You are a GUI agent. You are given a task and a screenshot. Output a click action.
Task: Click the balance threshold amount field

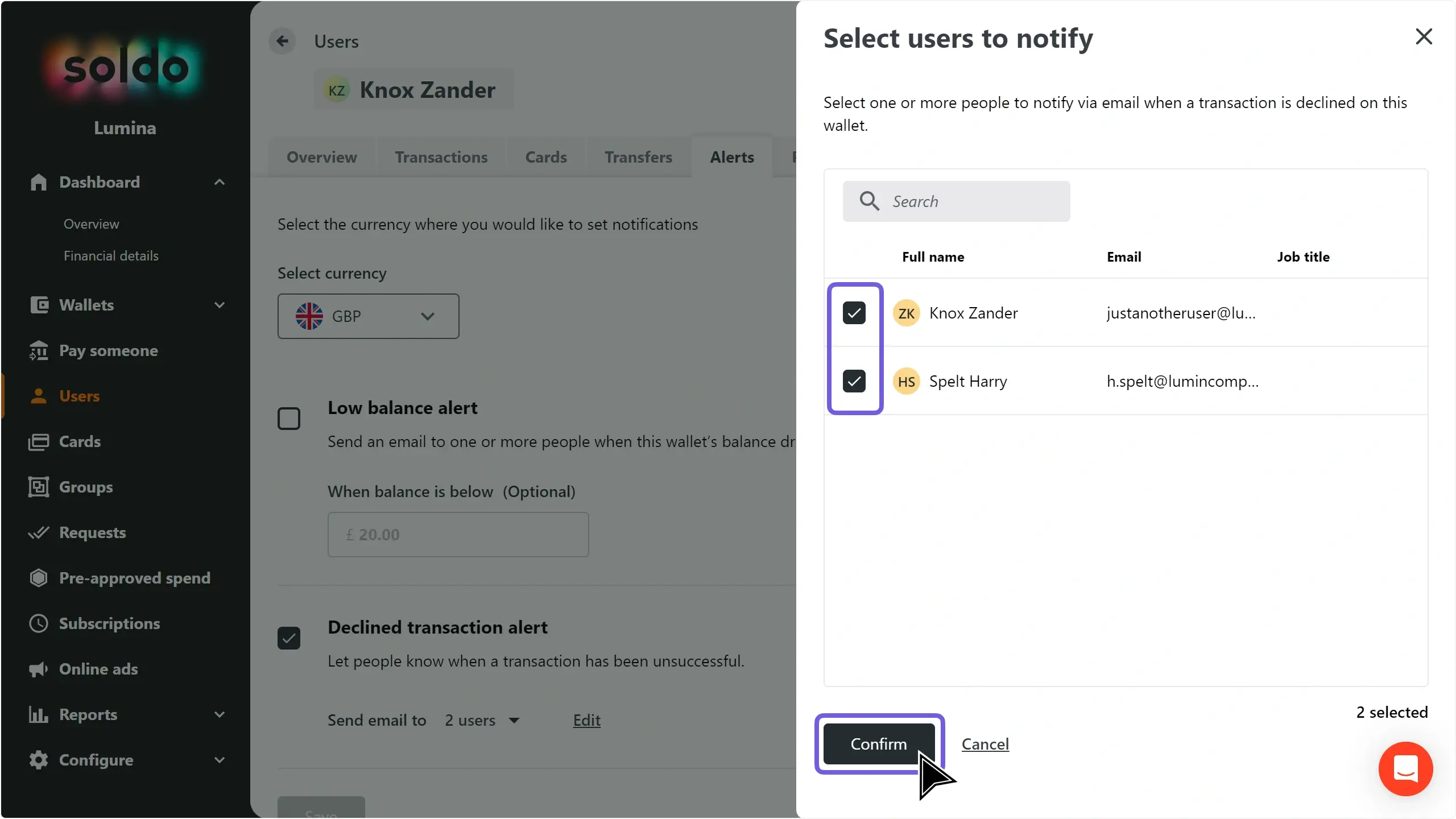458,535
